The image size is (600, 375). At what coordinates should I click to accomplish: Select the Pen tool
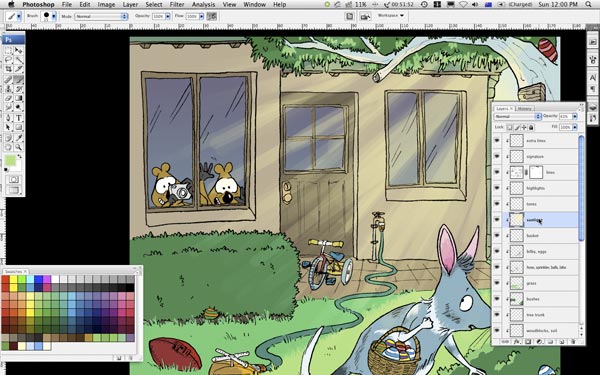pyautogui.click(x=8, y=118)
